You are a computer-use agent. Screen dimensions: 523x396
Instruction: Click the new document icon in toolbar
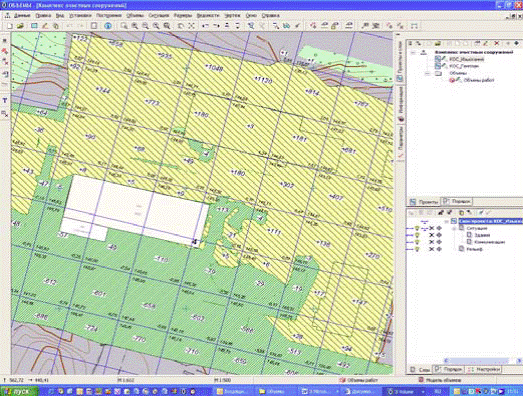point(10,26)
